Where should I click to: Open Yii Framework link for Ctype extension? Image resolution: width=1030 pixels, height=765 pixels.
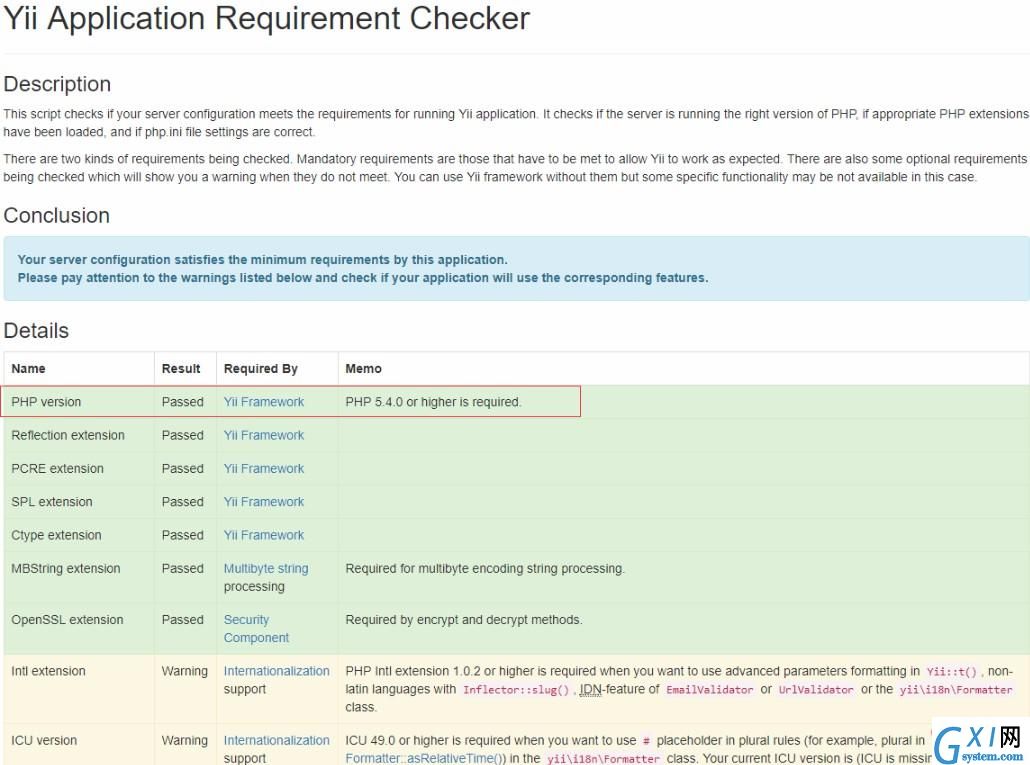point(263,535)
